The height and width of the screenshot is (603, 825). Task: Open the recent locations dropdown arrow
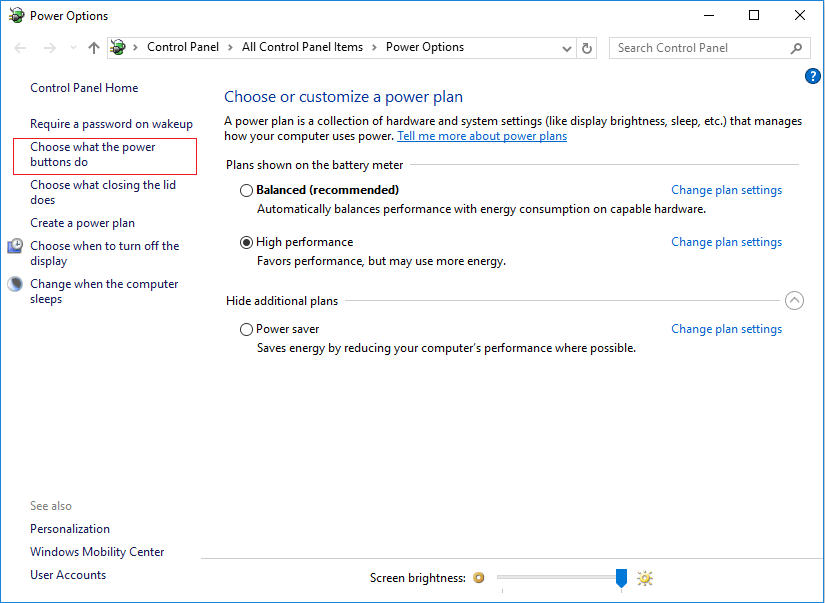coord(72,48)
